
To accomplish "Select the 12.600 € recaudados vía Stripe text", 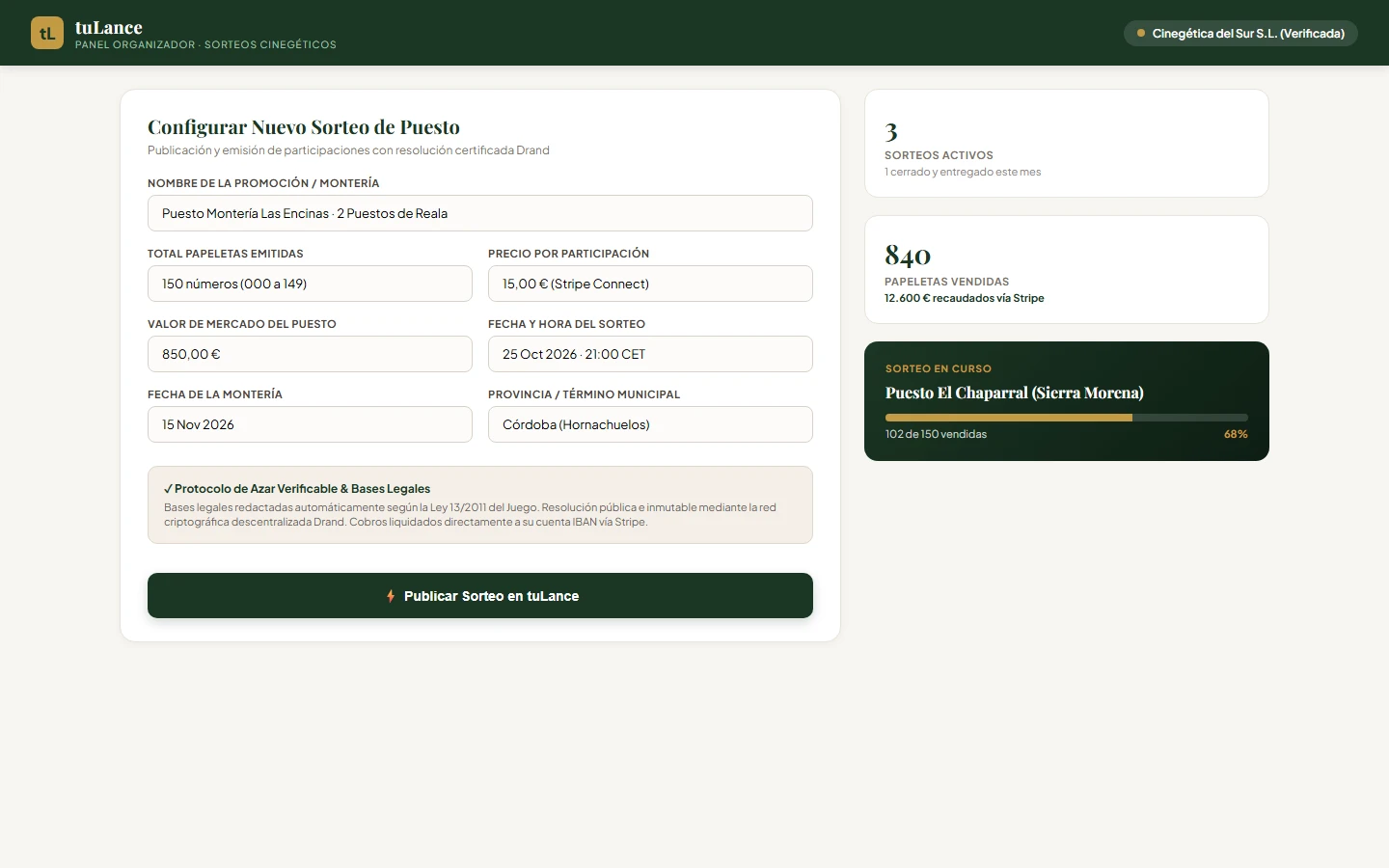I will click(x=965, y=298).
